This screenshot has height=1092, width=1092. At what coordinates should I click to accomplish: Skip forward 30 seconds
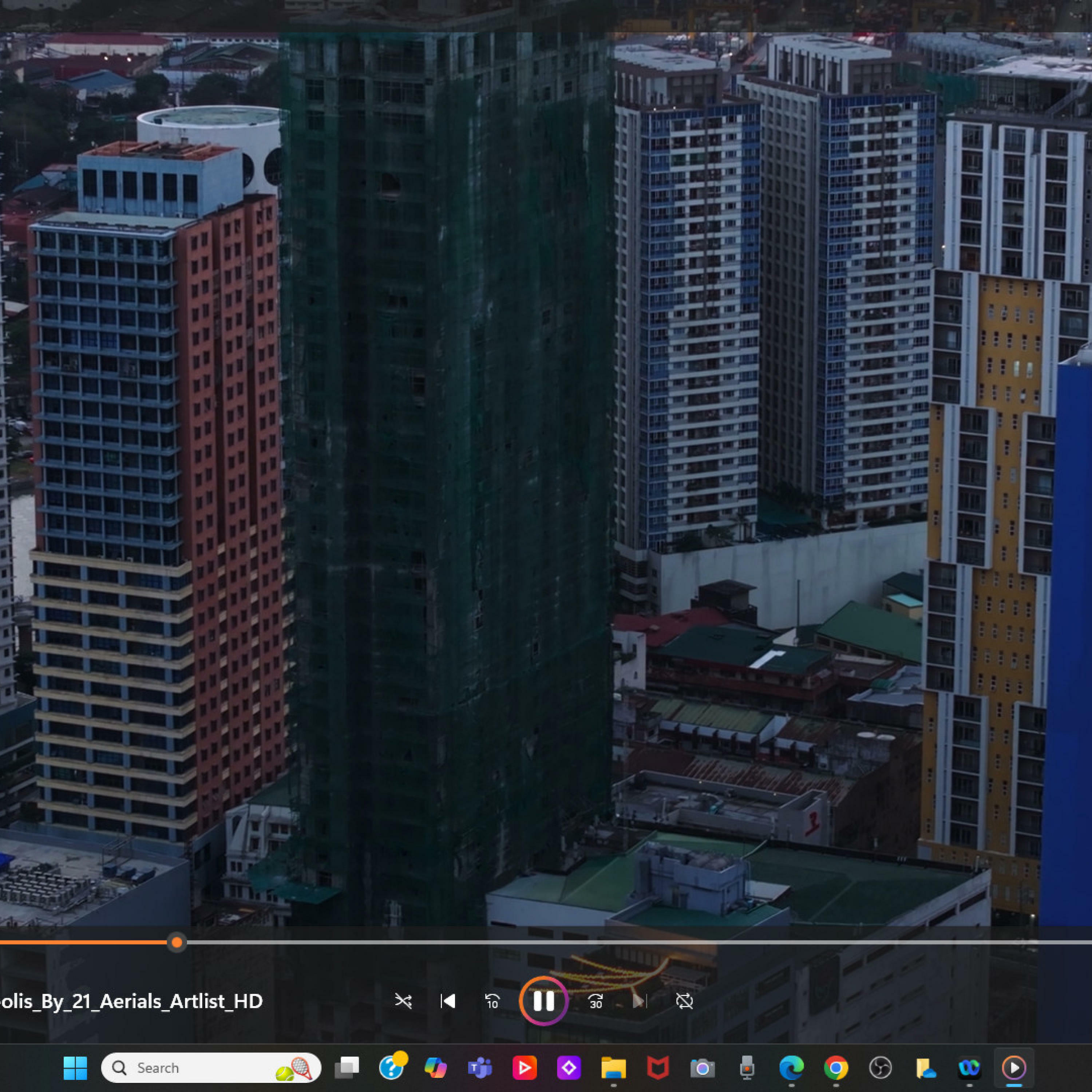pos(595,1002)
